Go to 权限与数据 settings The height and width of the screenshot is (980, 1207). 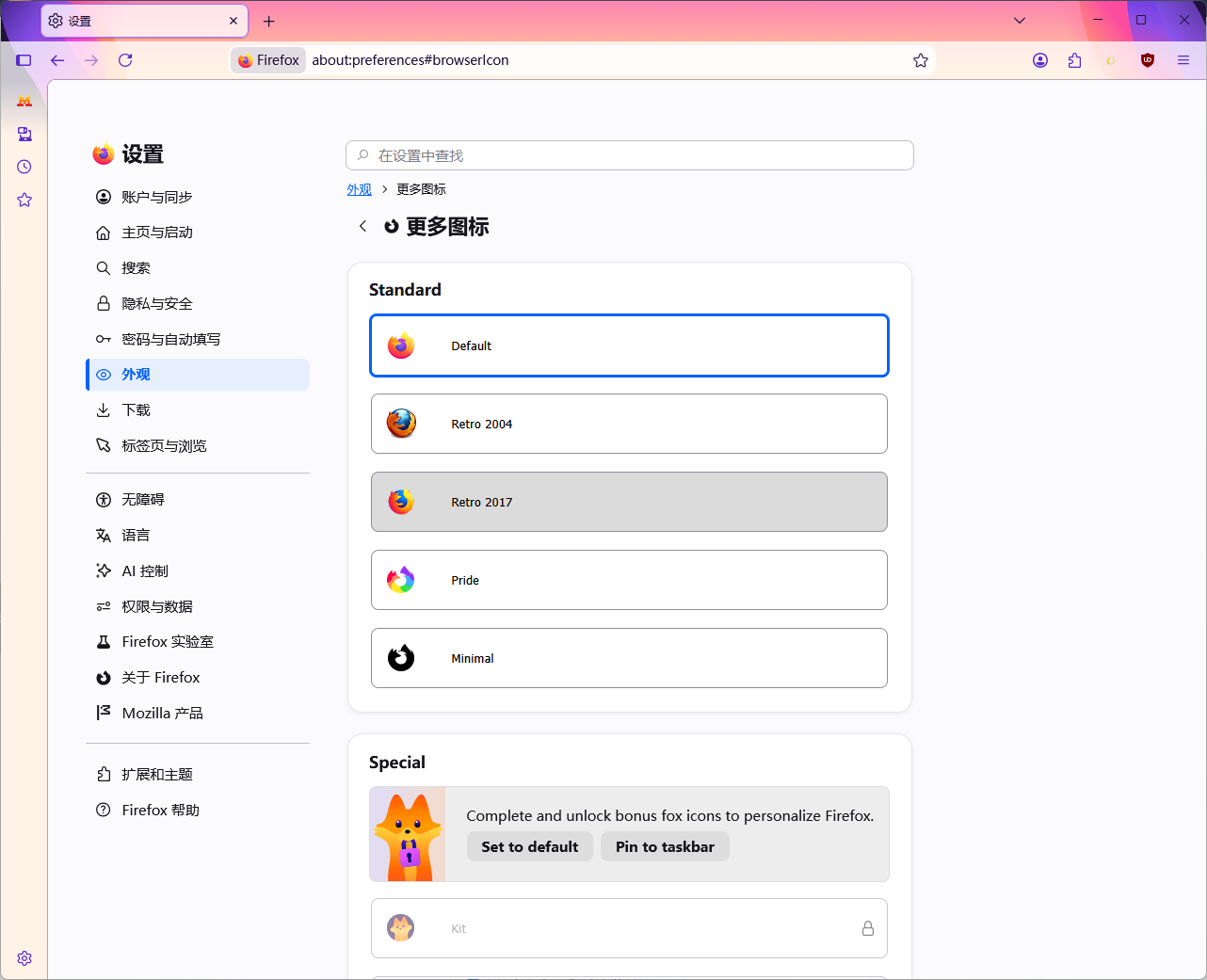[198, 607]
